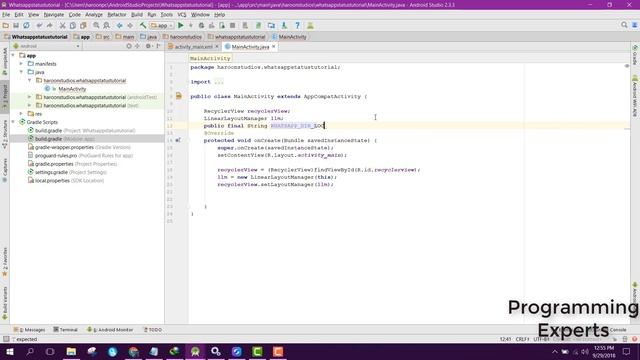Open the app run configuration dropdown
Image resolution: width=640 pixels, height=360 pixels.
tap(162, 25)
